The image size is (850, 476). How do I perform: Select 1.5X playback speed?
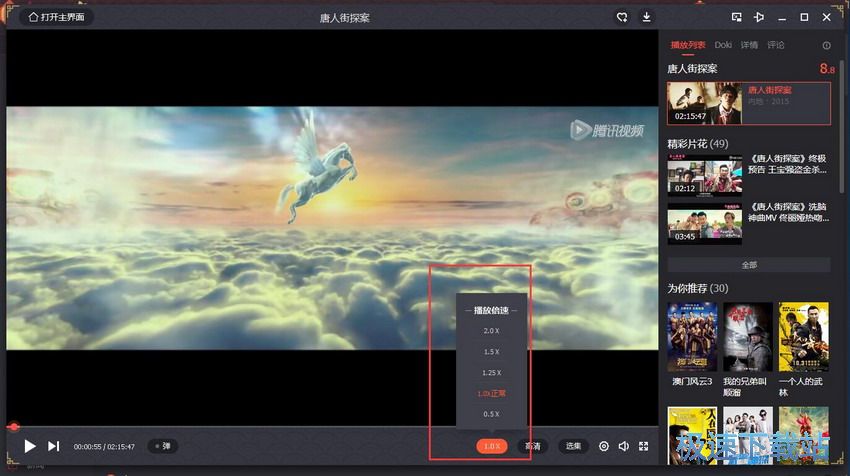pos(491,352)
